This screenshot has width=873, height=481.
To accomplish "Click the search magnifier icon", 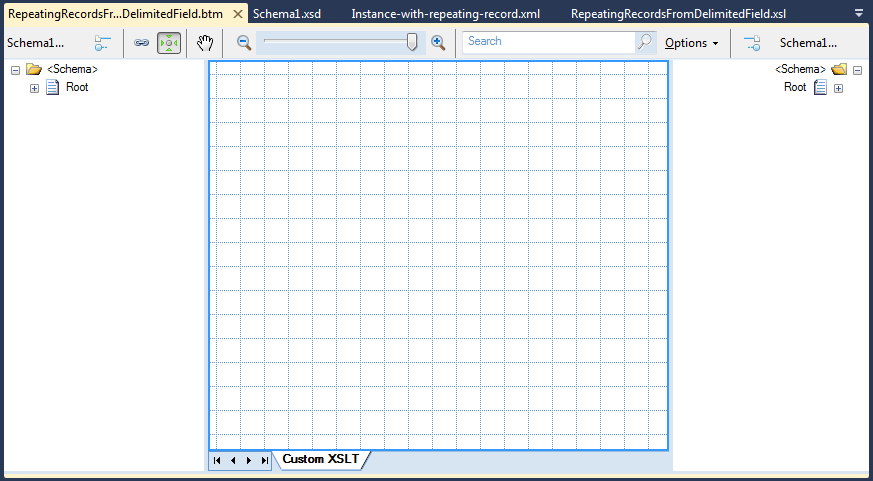I will 645,42.
